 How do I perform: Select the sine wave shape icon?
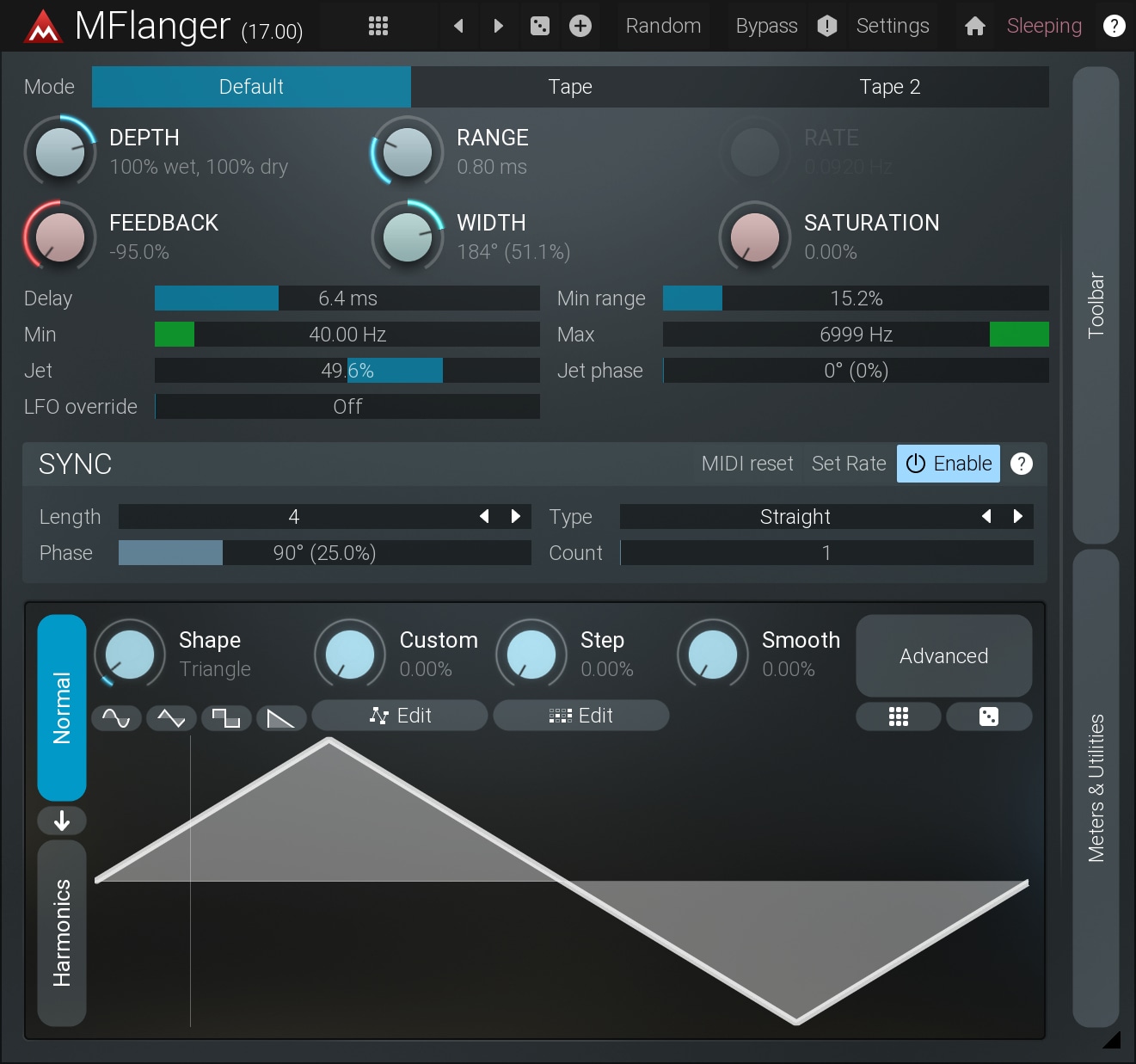[x=116, y=717]
